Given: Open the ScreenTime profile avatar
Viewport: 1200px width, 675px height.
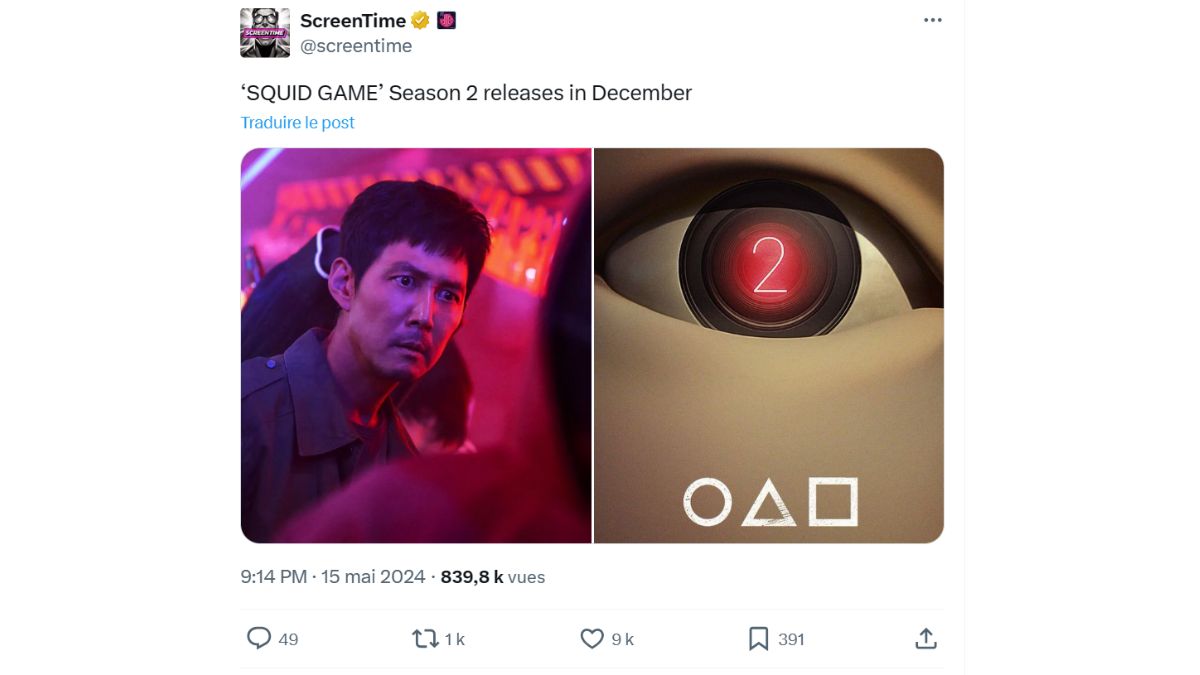Looking at the screenshot, I should point(265,33).
